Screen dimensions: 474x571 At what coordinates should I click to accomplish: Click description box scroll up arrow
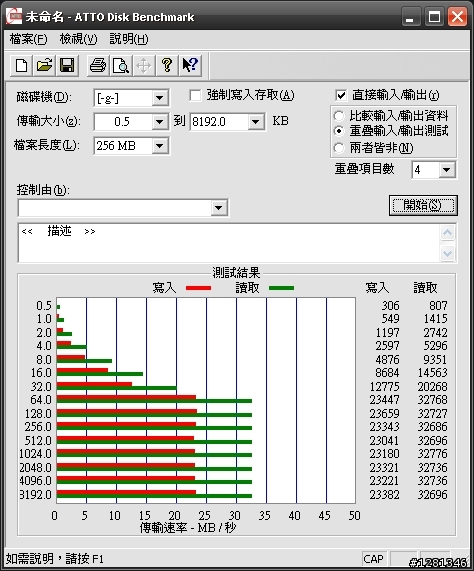coord(447,233)
